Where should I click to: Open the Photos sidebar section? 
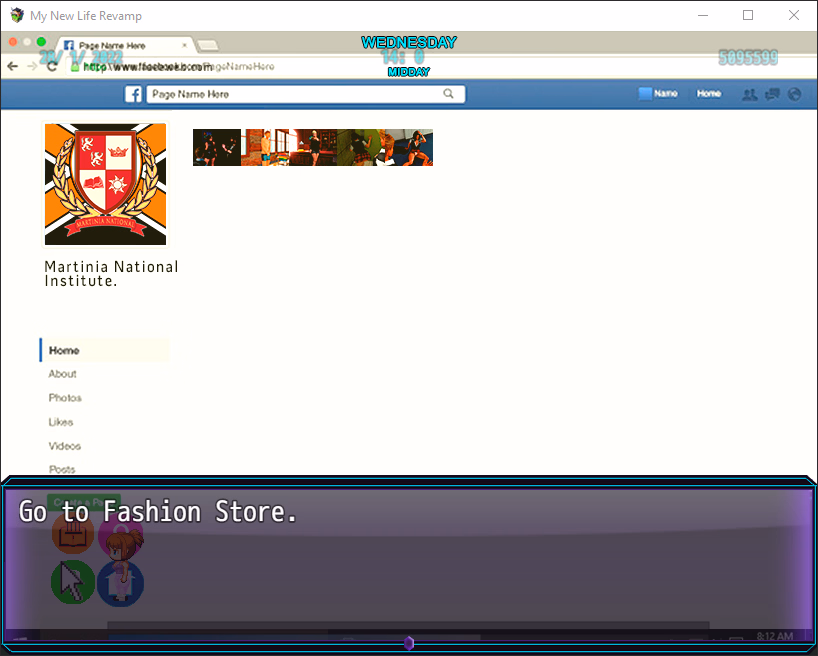(65, 398)
